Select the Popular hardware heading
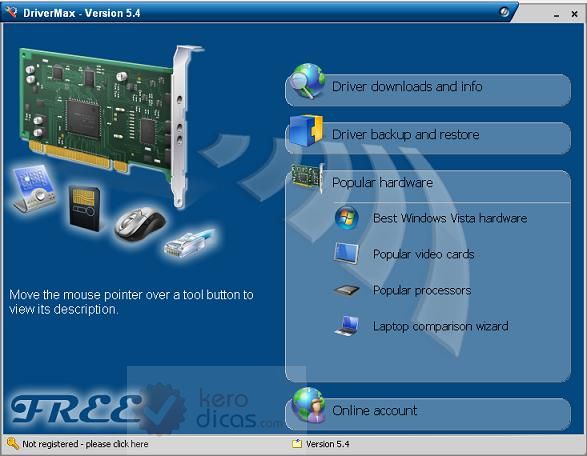Viewport: 587px width, 456px height. pyautogui.click(x=382, y=183)
